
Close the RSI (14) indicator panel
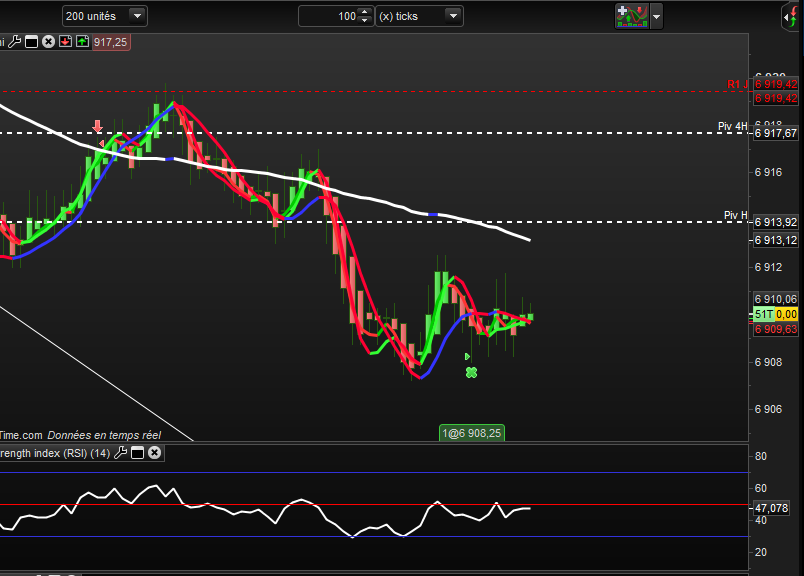(x=154, y=452)
